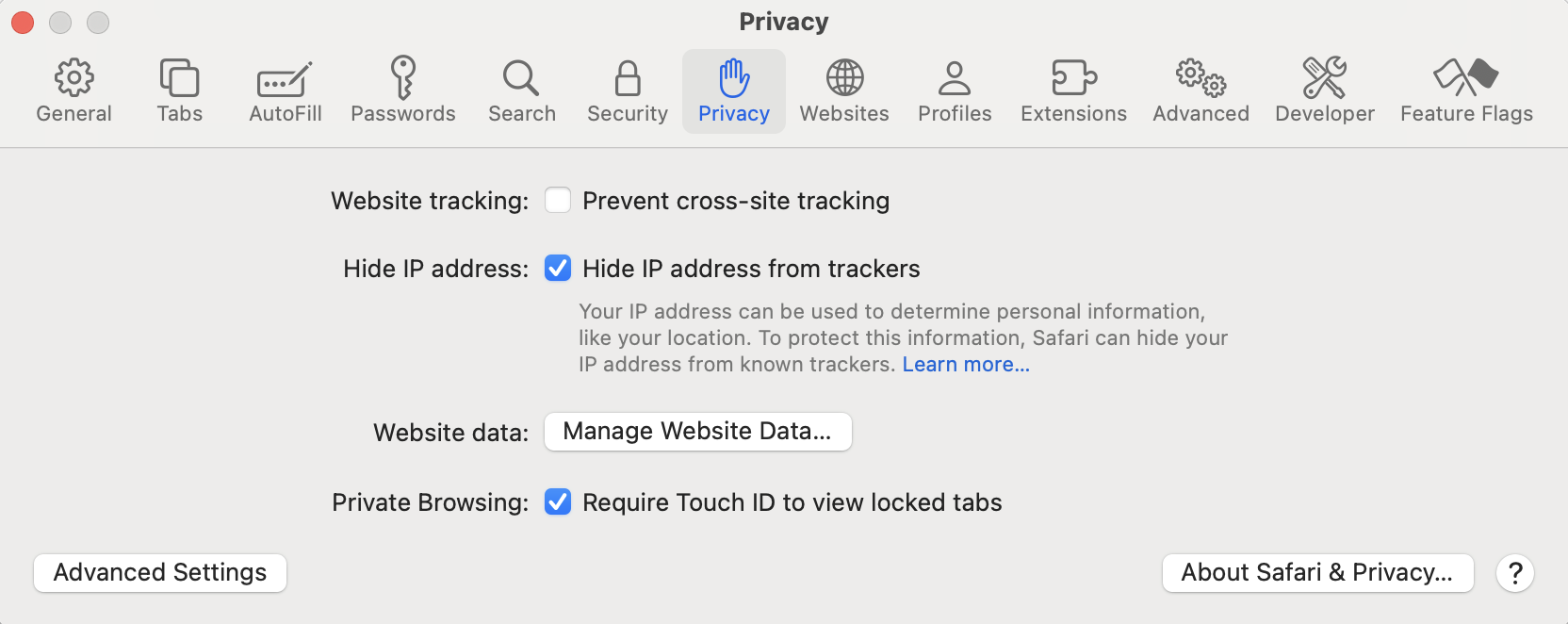Open the General settings gear icon

[73, 78]
